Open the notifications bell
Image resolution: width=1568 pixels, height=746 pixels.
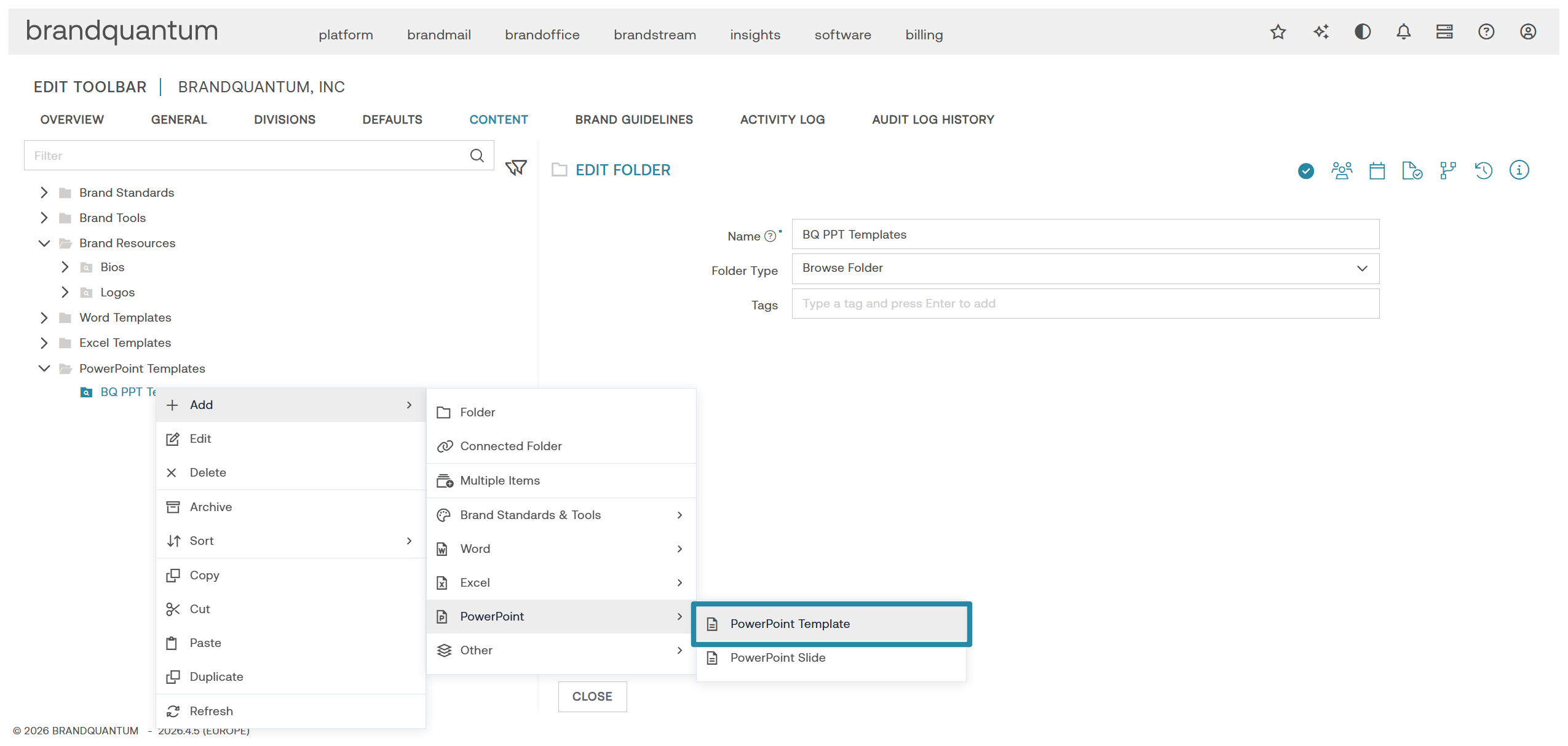1404,32
